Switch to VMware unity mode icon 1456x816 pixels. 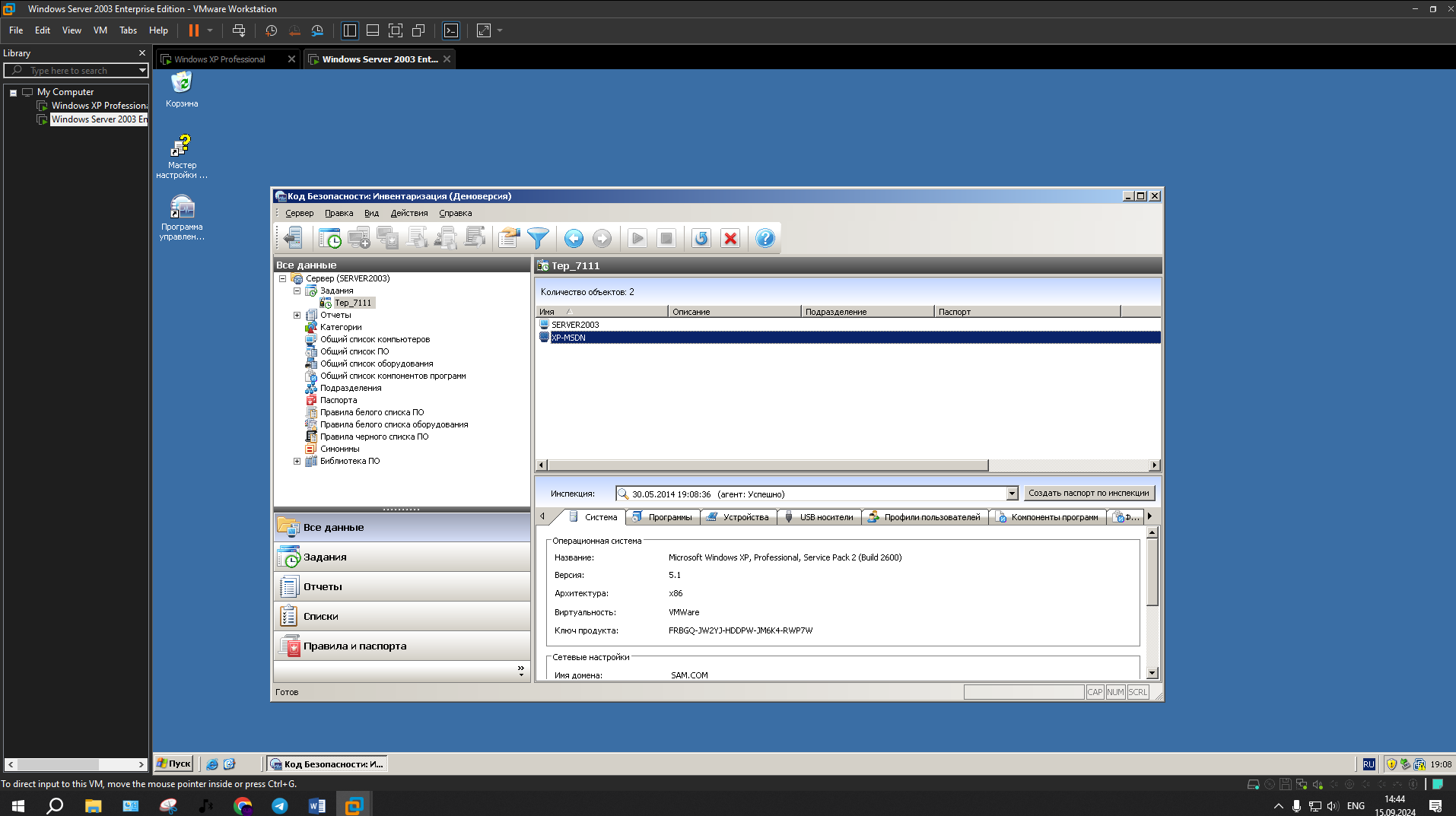tap(418, 30)
